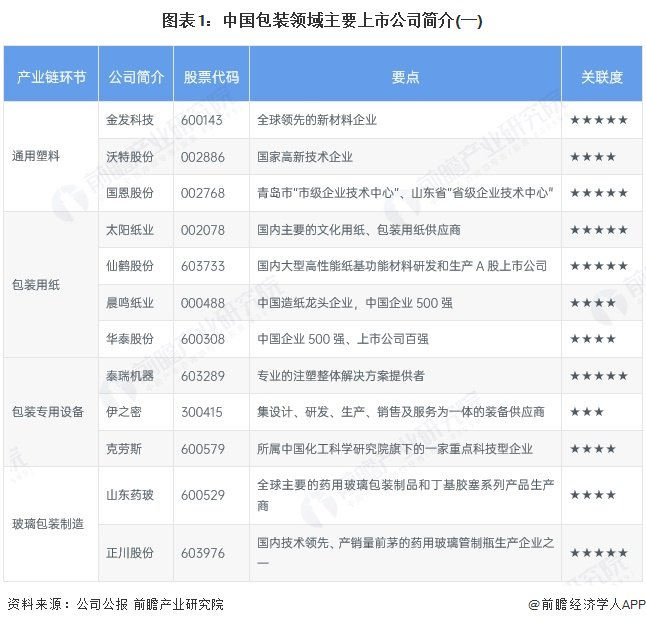The height and width of the screenshot is (625, 646).
Task: Click the @前瞻经济学人APP credit
Action: pyautogui.click(x=587, y=604)
